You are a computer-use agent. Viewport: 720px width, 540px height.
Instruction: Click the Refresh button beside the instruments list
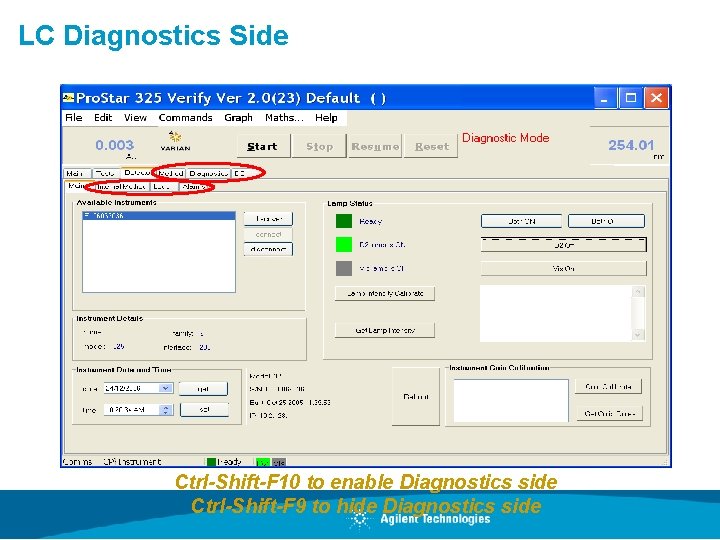[x=268, y=219]
